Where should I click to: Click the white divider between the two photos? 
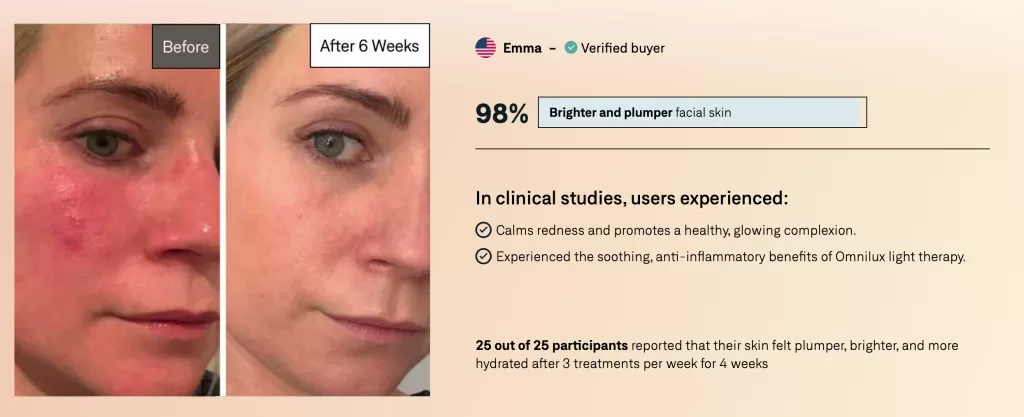click(x=223, y=209)
